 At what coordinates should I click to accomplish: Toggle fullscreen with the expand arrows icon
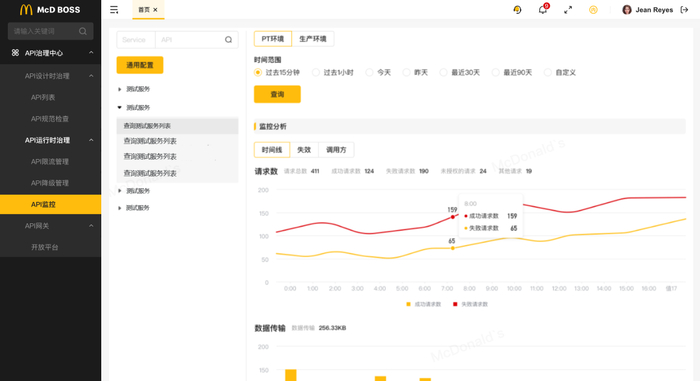[x=568, y=9]
